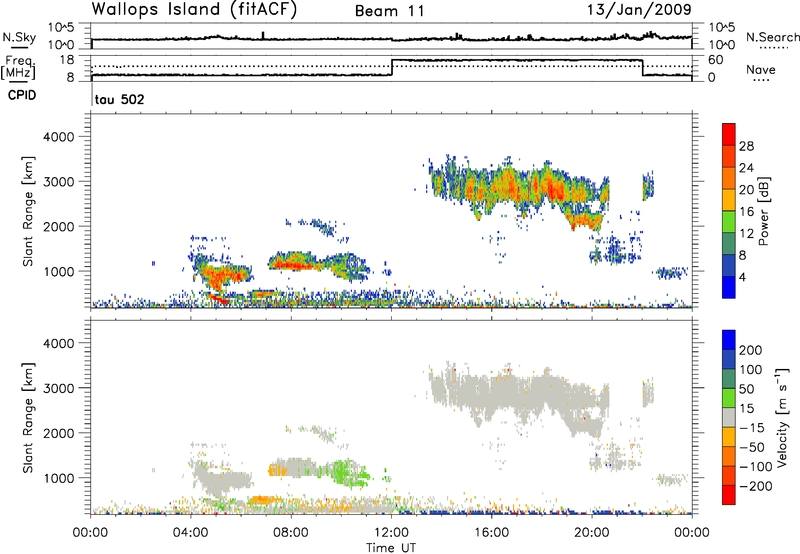800x554 pixels.
Task: Click the 'N.Sky' label
Action: click(19, 37)
